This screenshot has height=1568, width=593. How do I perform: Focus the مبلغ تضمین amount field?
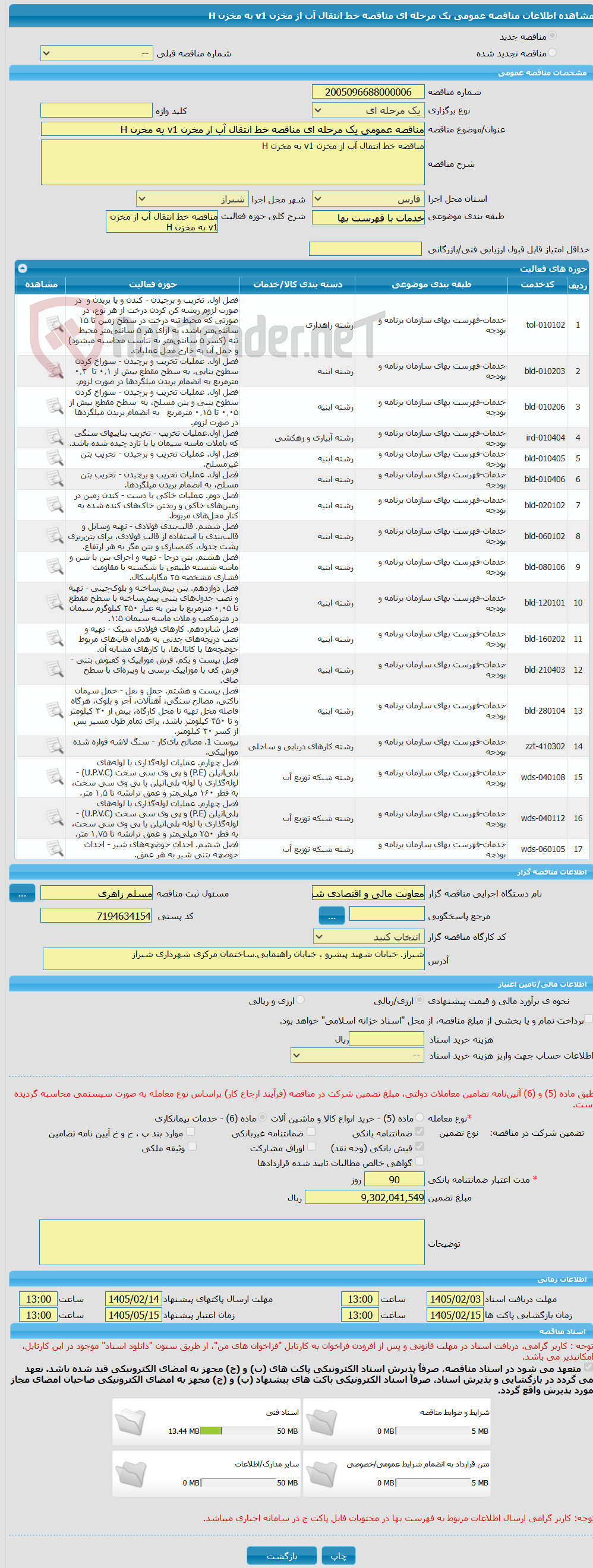(364, 1198)
